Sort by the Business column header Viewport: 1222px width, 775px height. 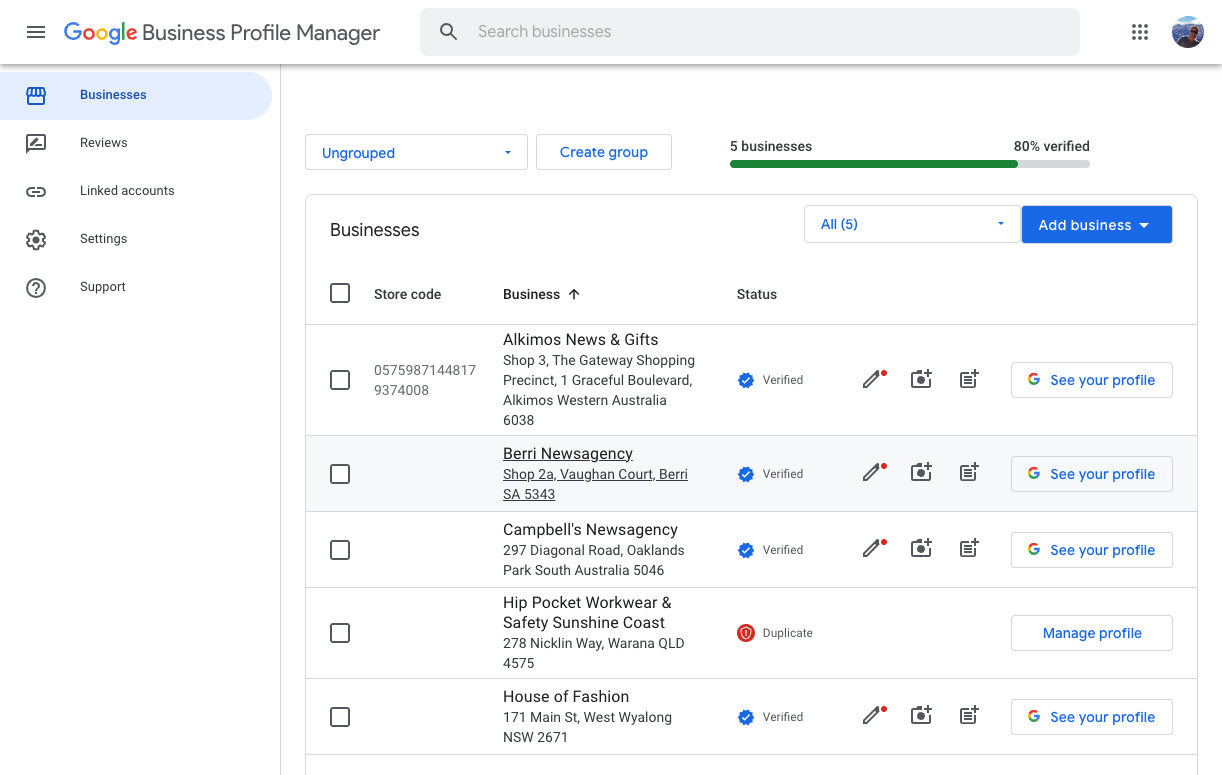(541, 294)
